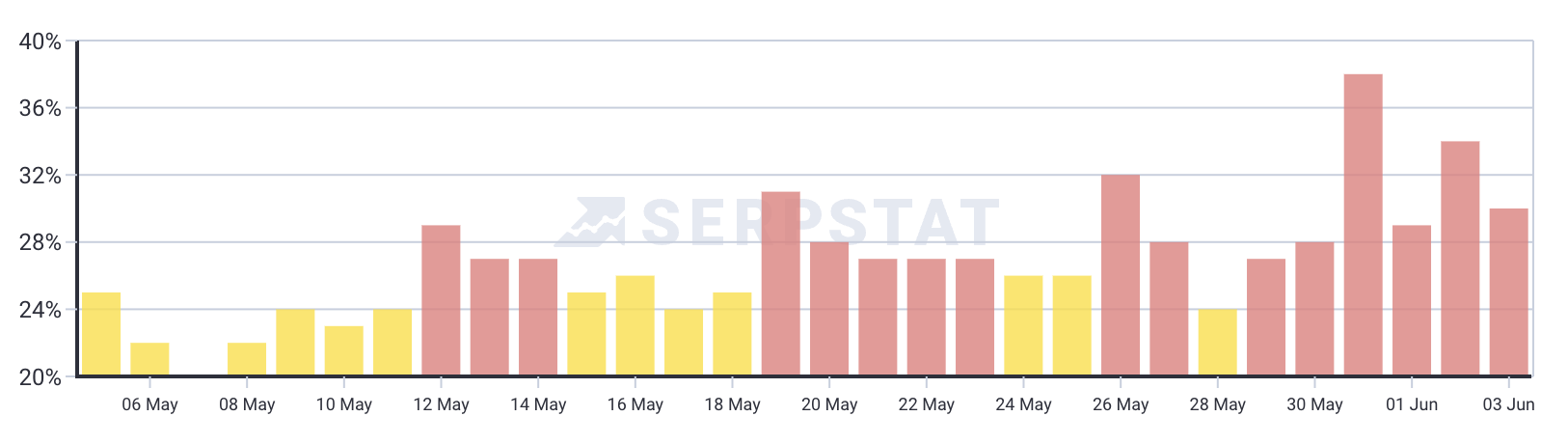This screenshot has height=444, width=1568.
Task: Click the 03 Jun bar
Action: coord(1508,291)
